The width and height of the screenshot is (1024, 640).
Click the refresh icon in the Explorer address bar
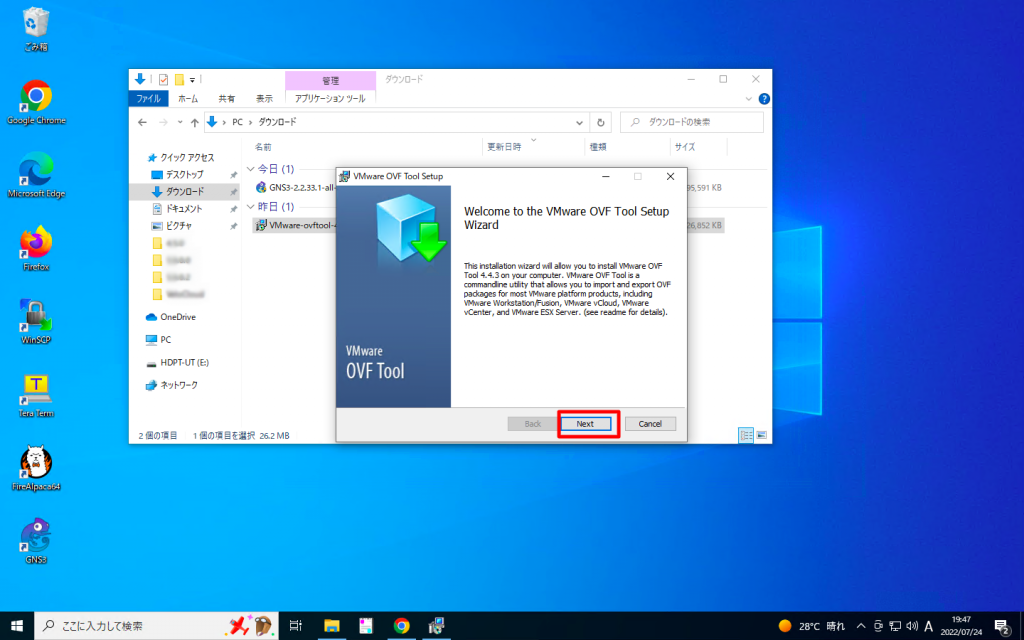[598, 121]
